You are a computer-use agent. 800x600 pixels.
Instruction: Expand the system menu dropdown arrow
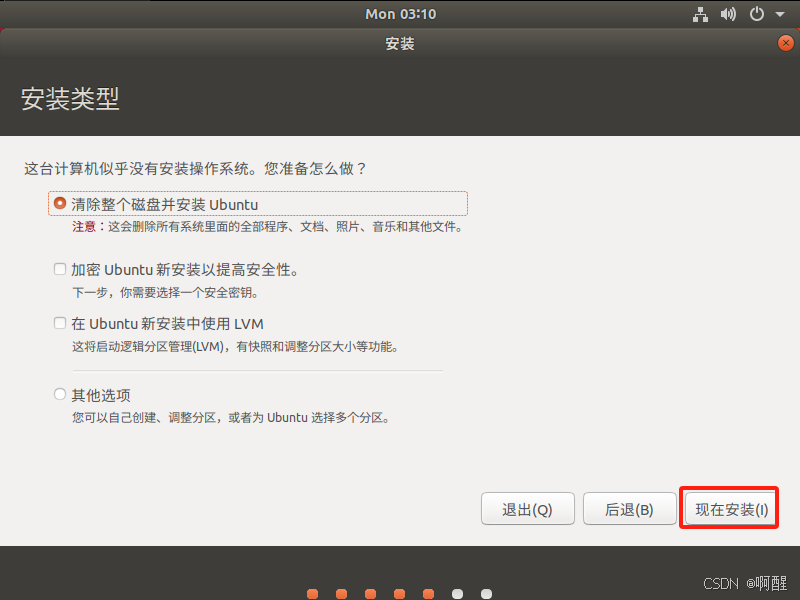pyautogui.click(x=780, y=15)
